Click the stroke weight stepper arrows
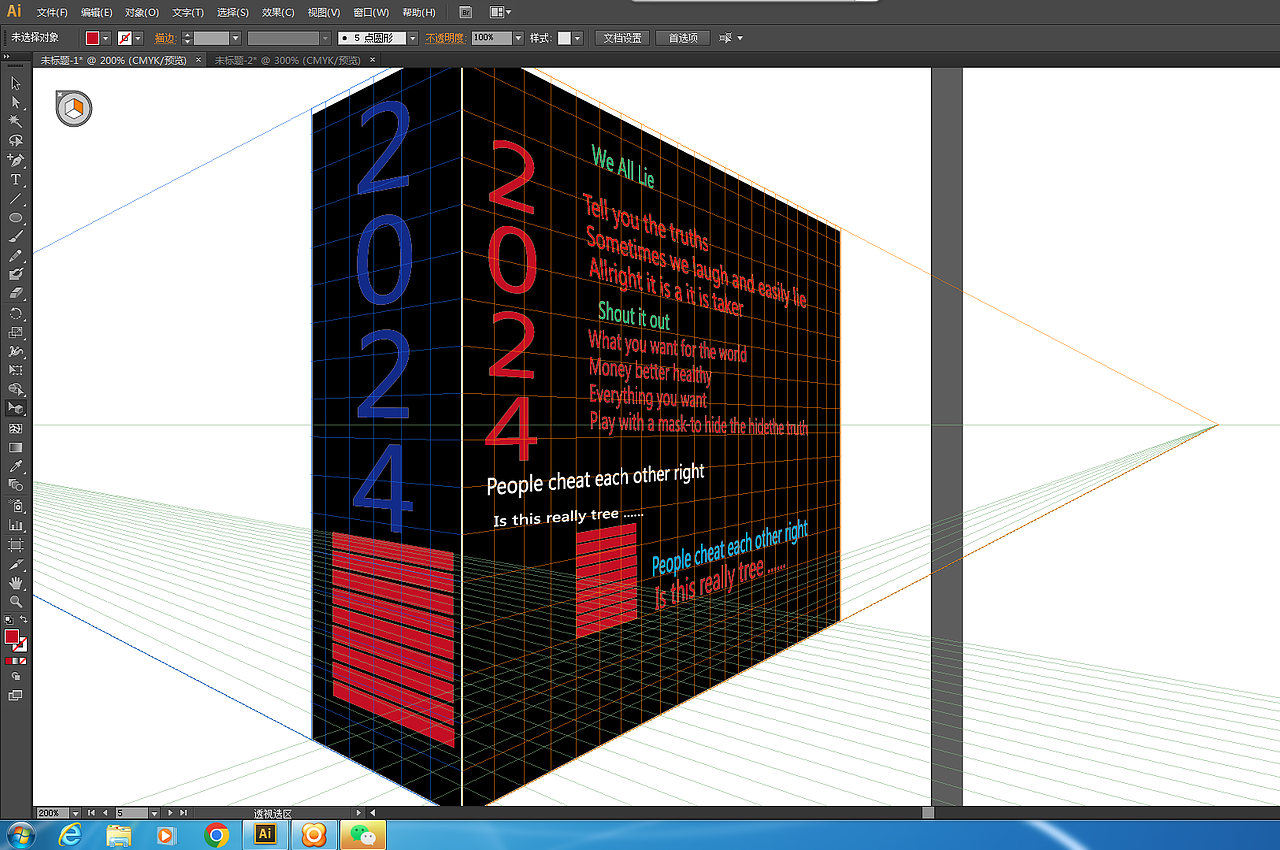The image size is (1280, 850). tap(188, 38)
